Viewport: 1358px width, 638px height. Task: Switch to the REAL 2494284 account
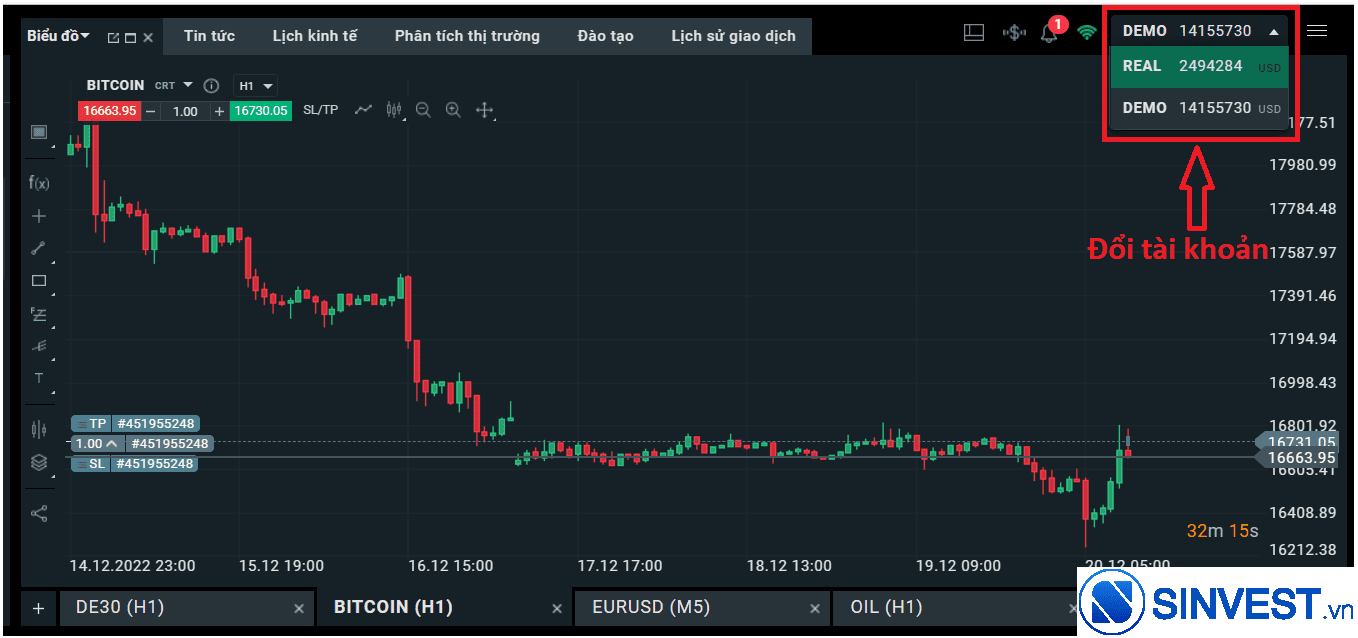(x=1199, y=67)
